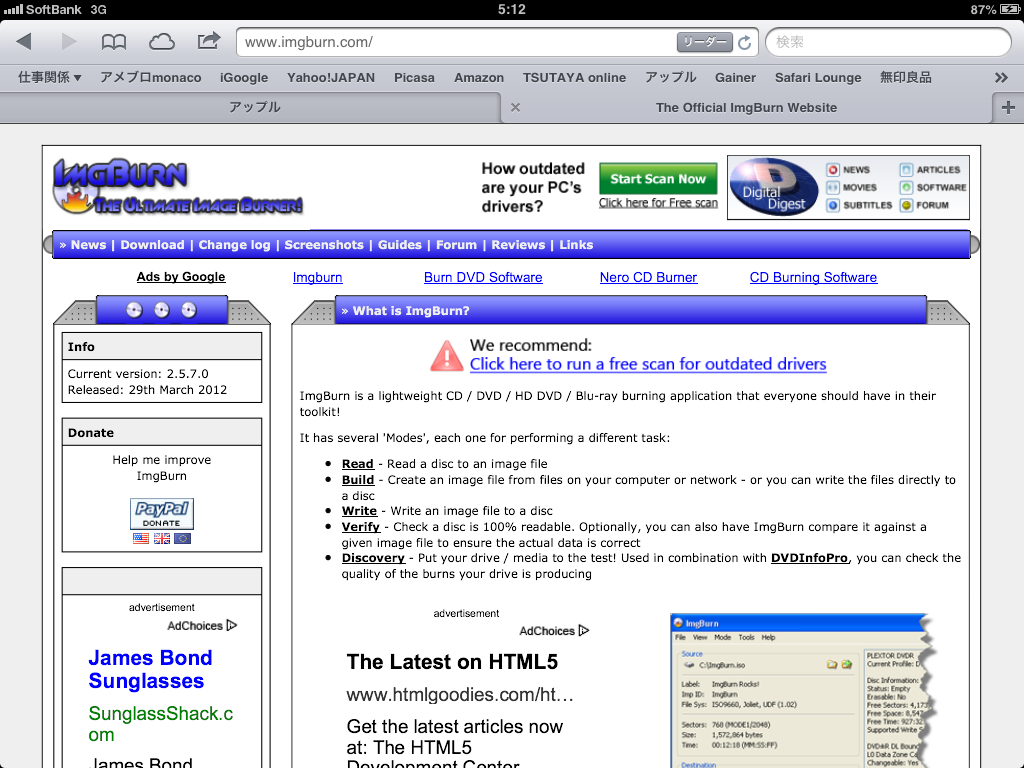Open the bookmarks book icon

114,42
